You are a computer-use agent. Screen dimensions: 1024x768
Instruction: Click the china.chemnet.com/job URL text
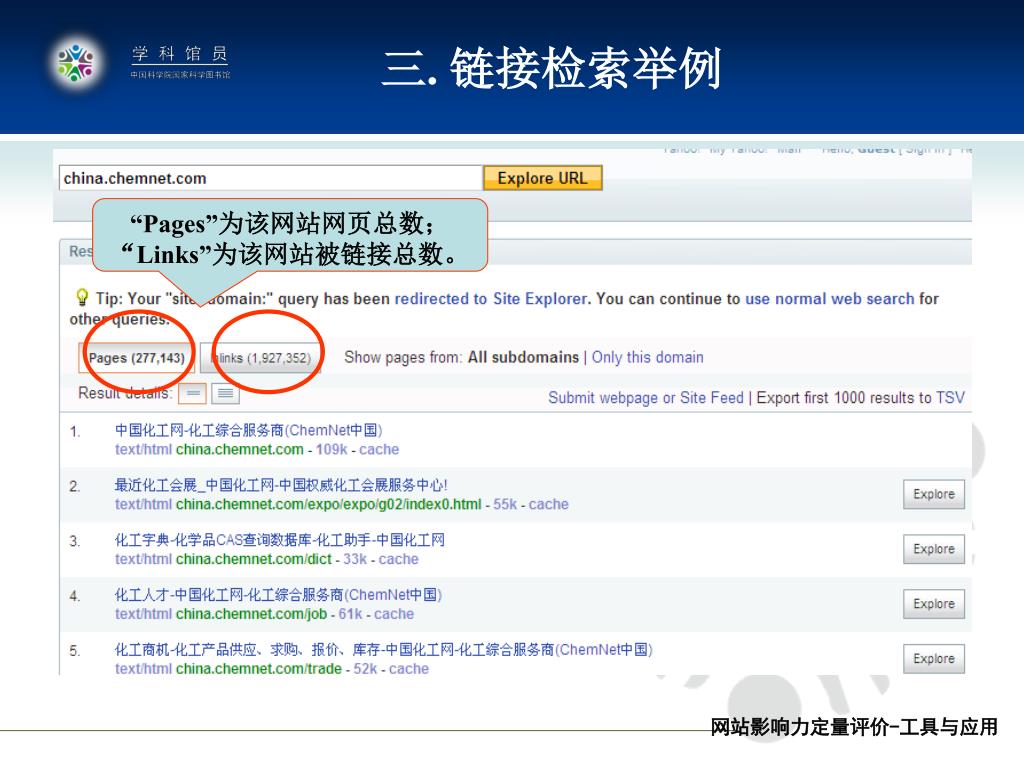pyautogui.click(x=251, y=614)
